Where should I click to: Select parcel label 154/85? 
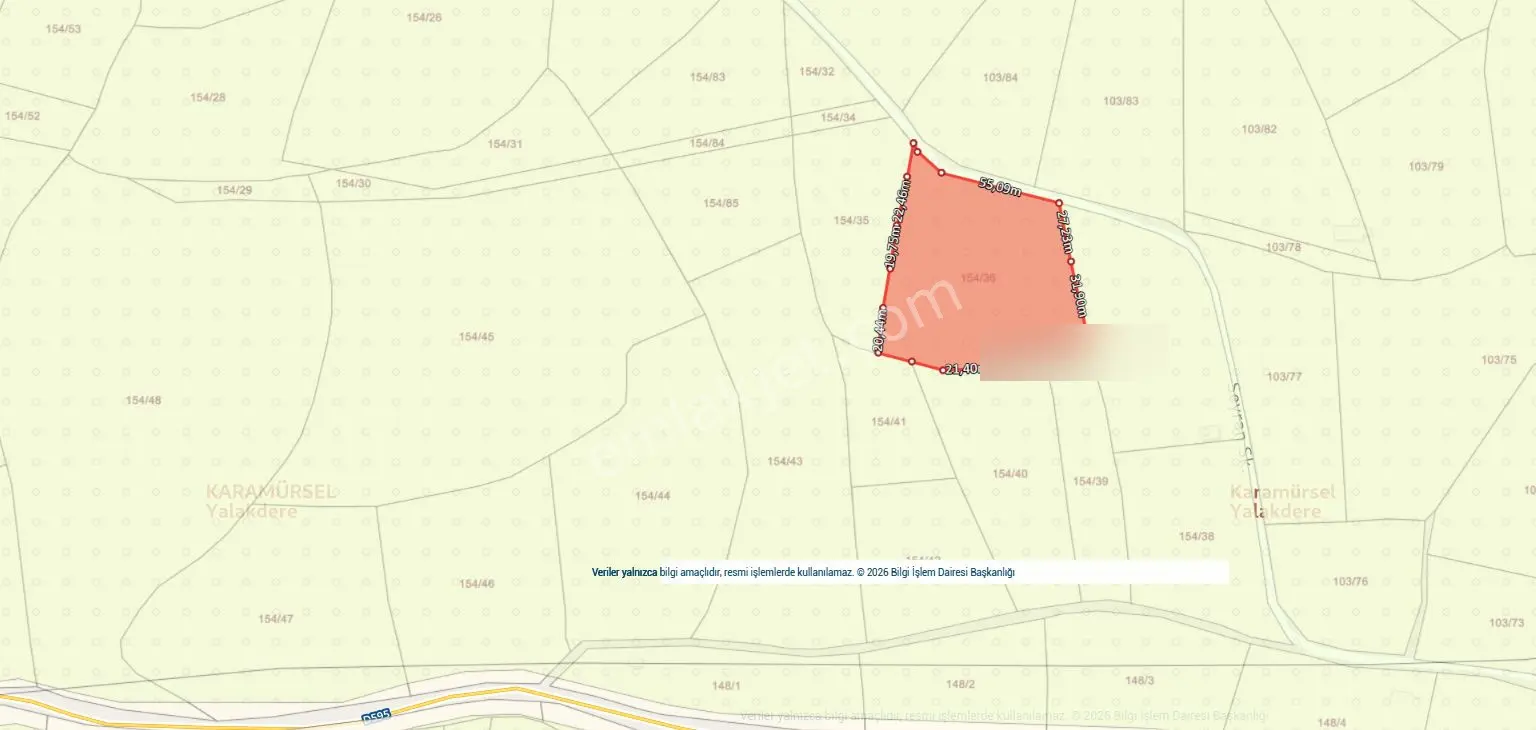(721, 203)
